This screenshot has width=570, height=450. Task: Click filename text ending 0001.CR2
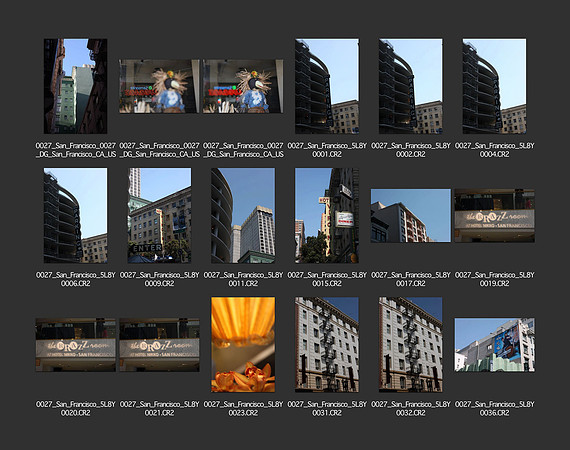click(x=327, y=150)
